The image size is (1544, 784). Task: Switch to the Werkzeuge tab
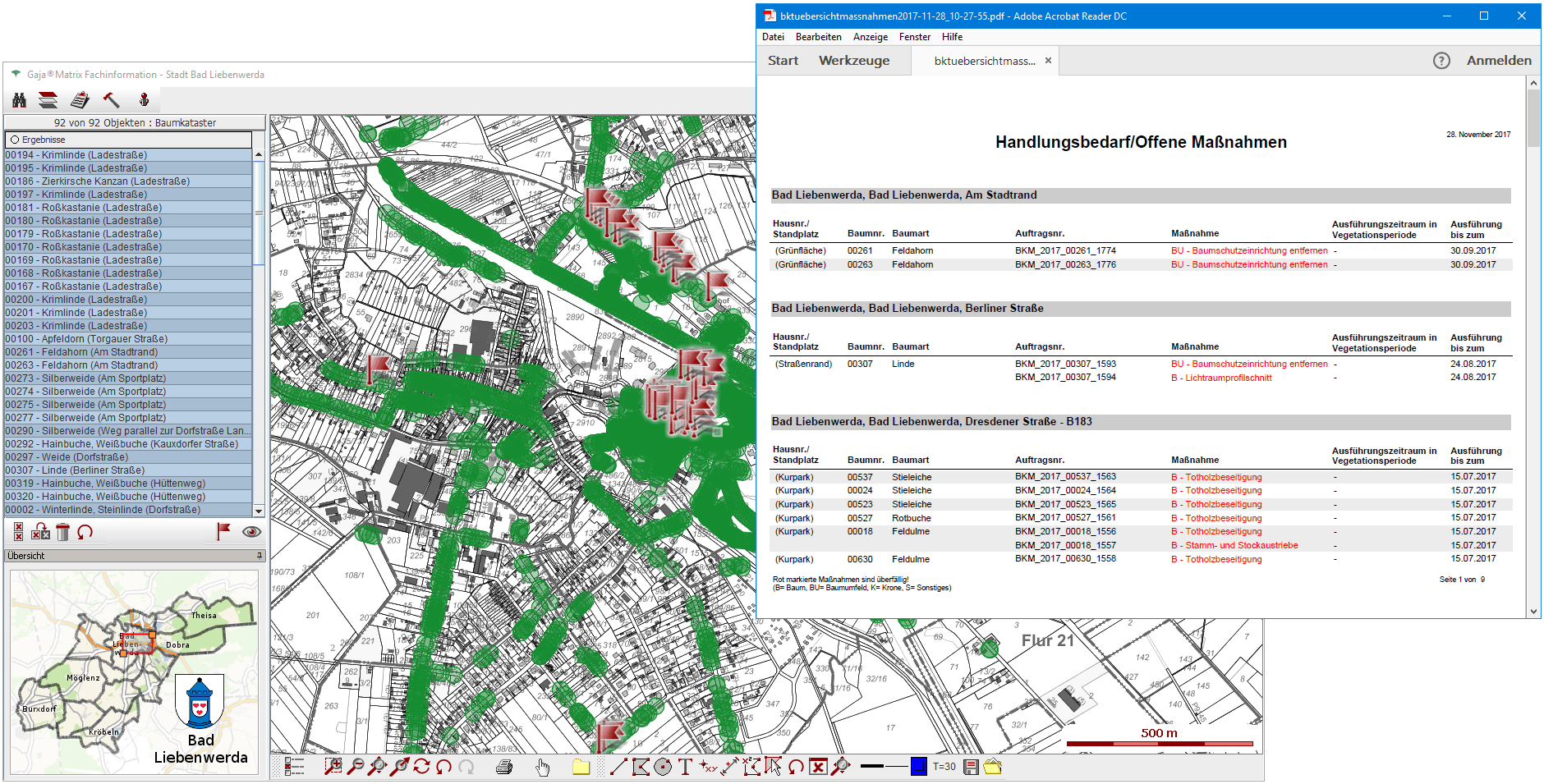pyautogui.click(x=854, y=61)
